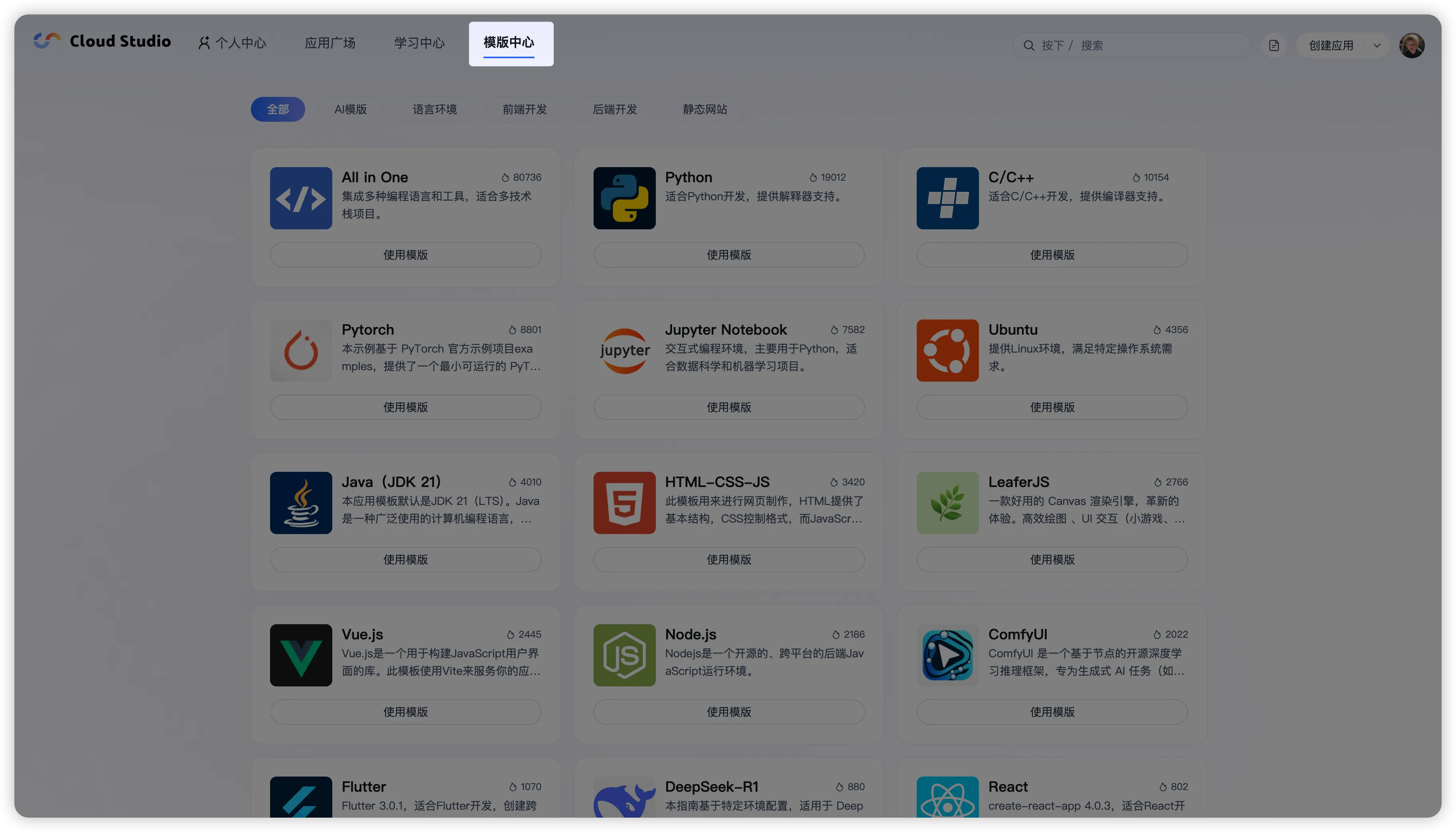Select the 前端开发 filter chip
Image resolution: width=1456 pixels, height=832 pixels.
coord(525,109)
